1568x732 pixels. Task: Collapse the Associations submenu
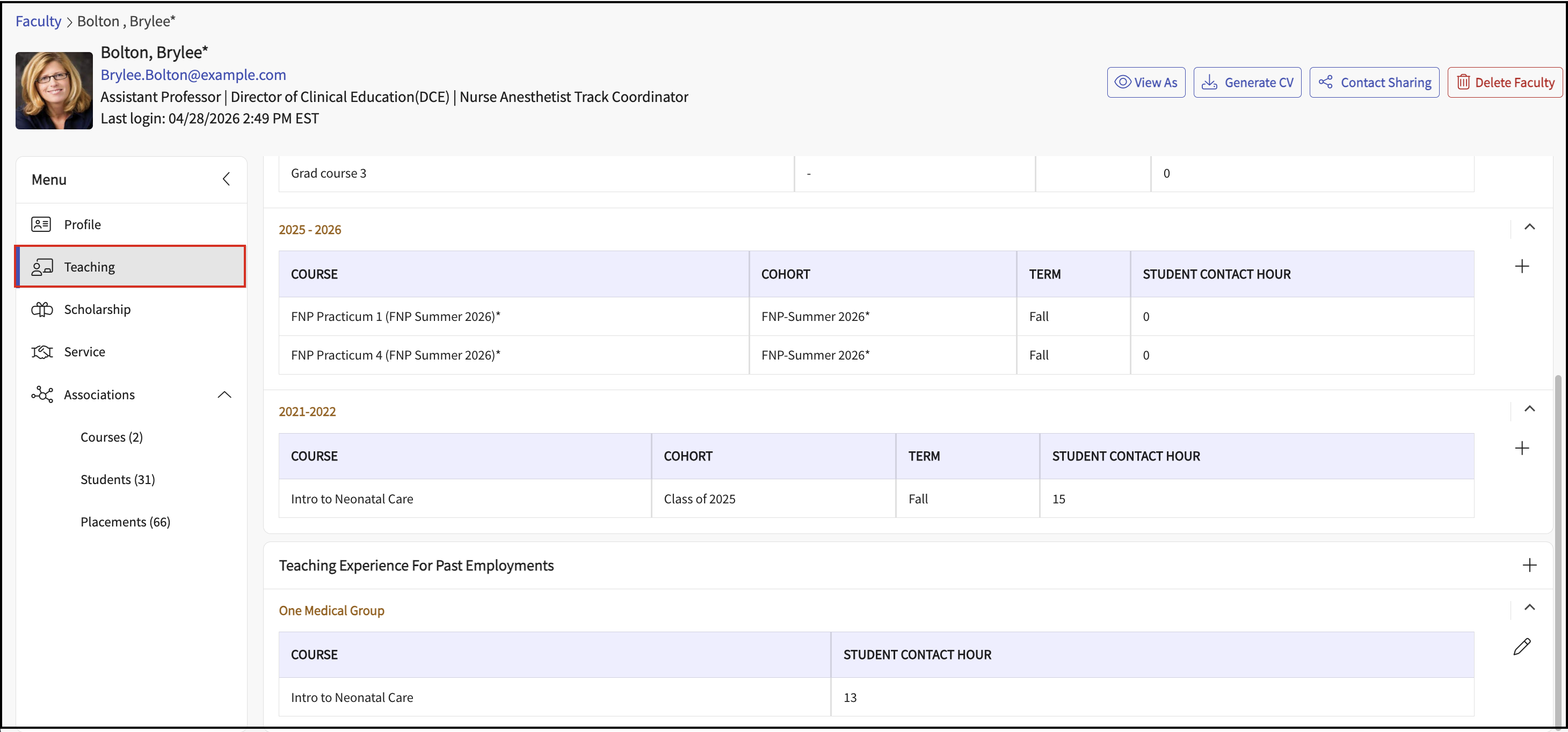click(224, 395)
